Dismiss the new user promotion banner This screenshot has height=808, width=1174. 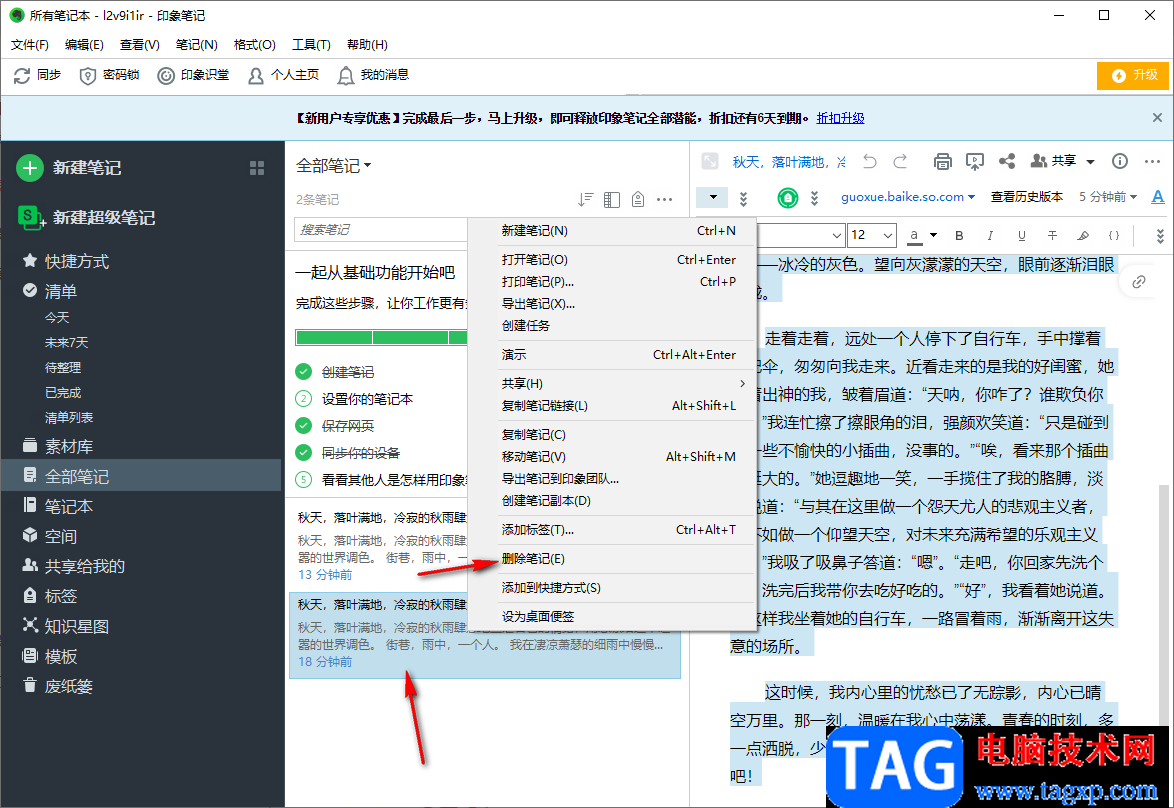[x=1157, y=118]
